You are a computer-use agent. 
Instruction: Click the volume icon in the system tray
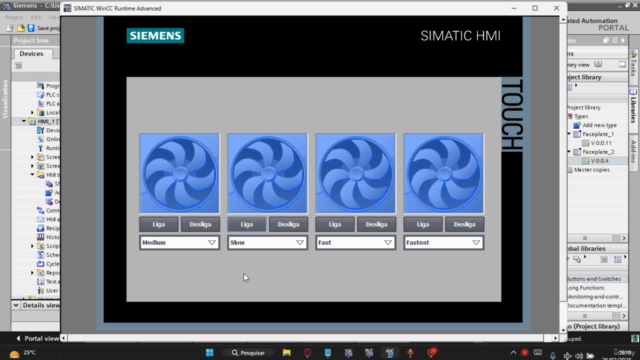tap(579, 356)
